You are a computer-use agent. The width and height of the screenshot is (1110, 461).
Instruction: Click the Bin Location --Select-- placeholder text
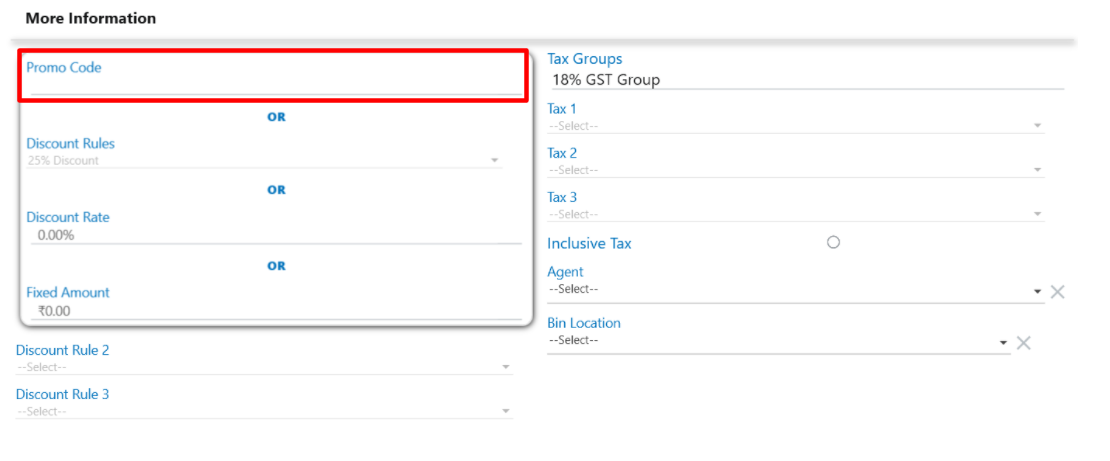tap(573, 340)
